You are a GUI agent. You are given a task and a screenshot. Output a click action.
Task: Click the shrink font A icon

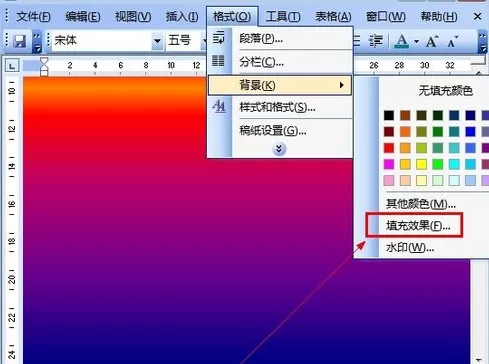453,41
